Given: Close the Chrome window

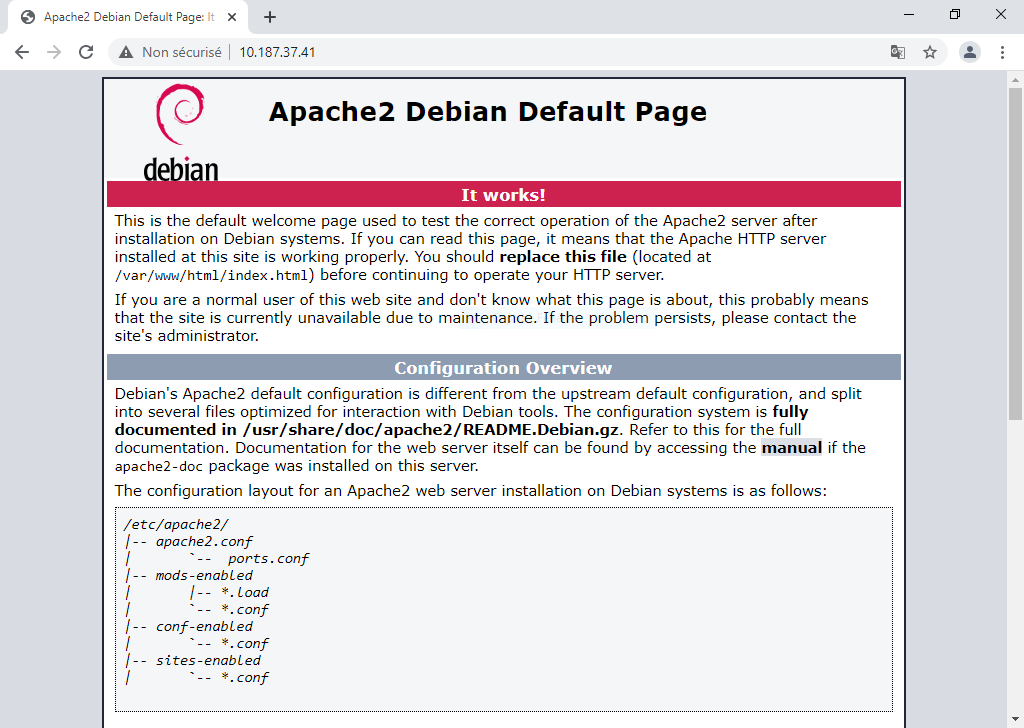Looking at the screenshot, I should [x=1000, y=14].
